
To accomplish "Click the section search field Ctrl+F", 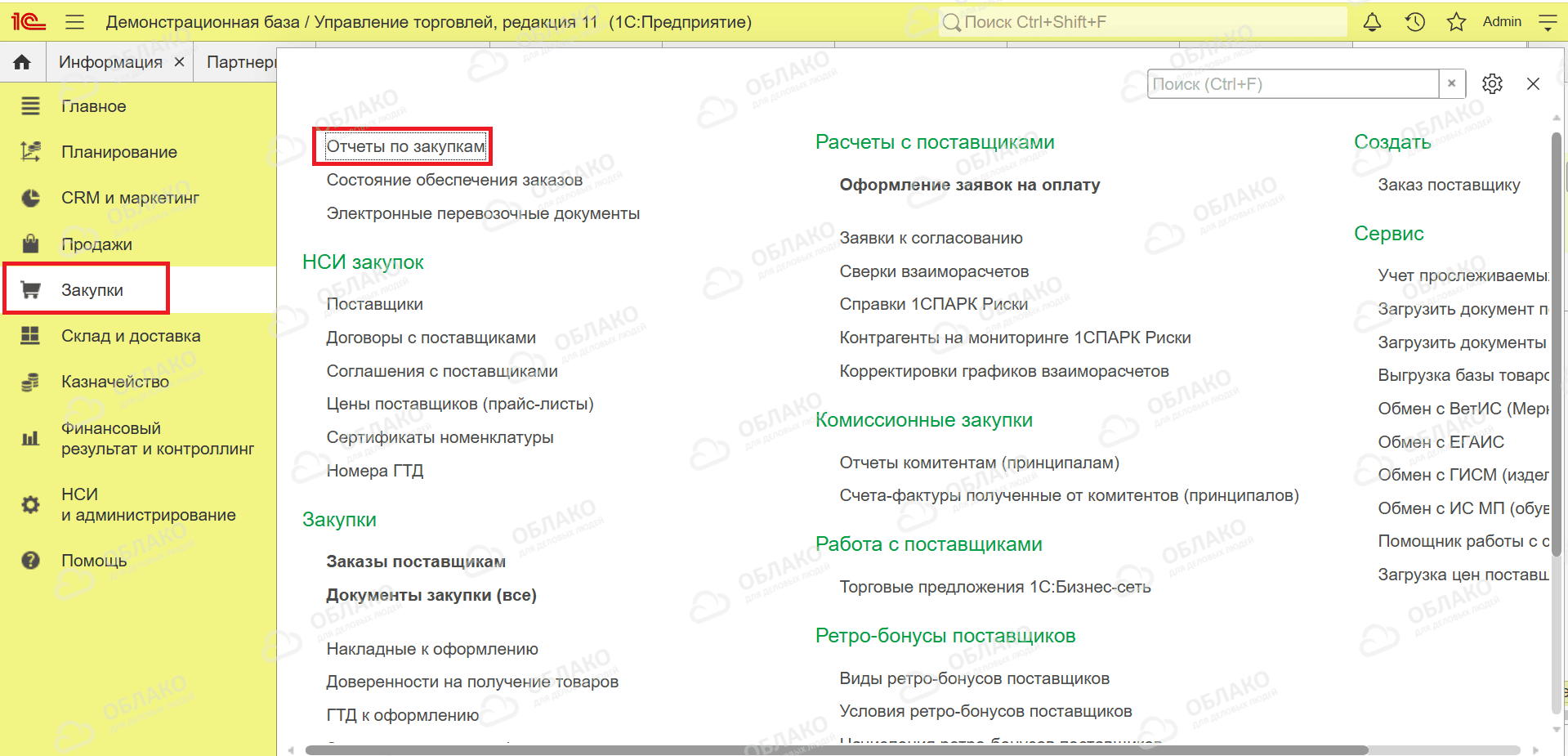I will [1293, 83].
